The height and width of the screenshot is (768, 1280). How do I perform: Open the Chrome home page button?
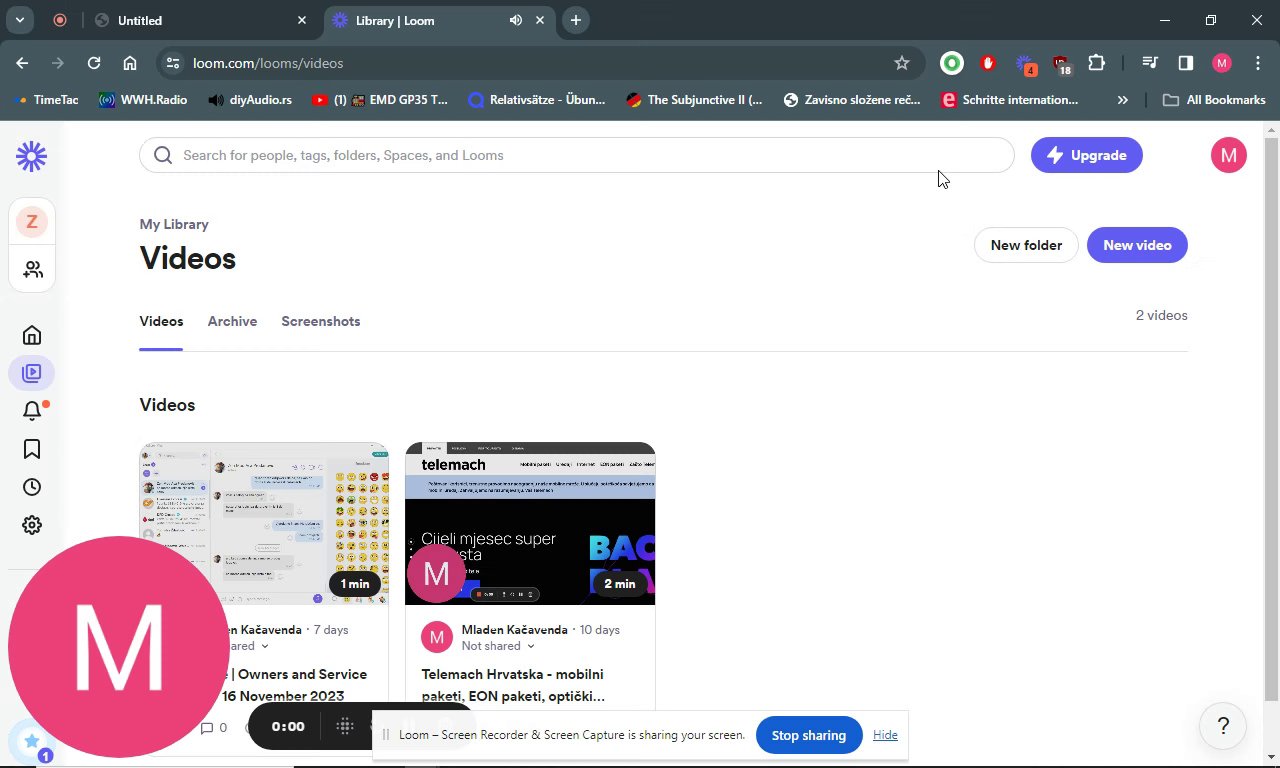pyautogui.click(x=130, y=63)
